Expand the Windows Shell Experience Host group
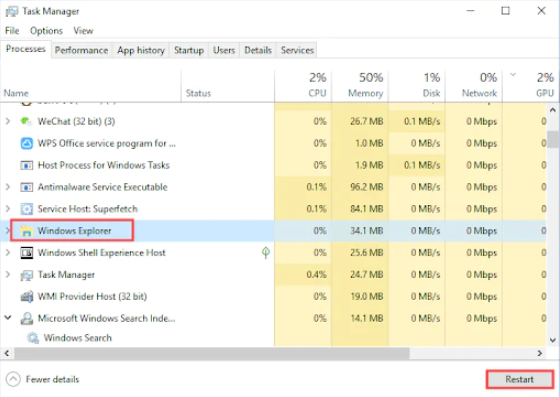Image resolution: width=560 pixels, height=397 pixels. 8,253
